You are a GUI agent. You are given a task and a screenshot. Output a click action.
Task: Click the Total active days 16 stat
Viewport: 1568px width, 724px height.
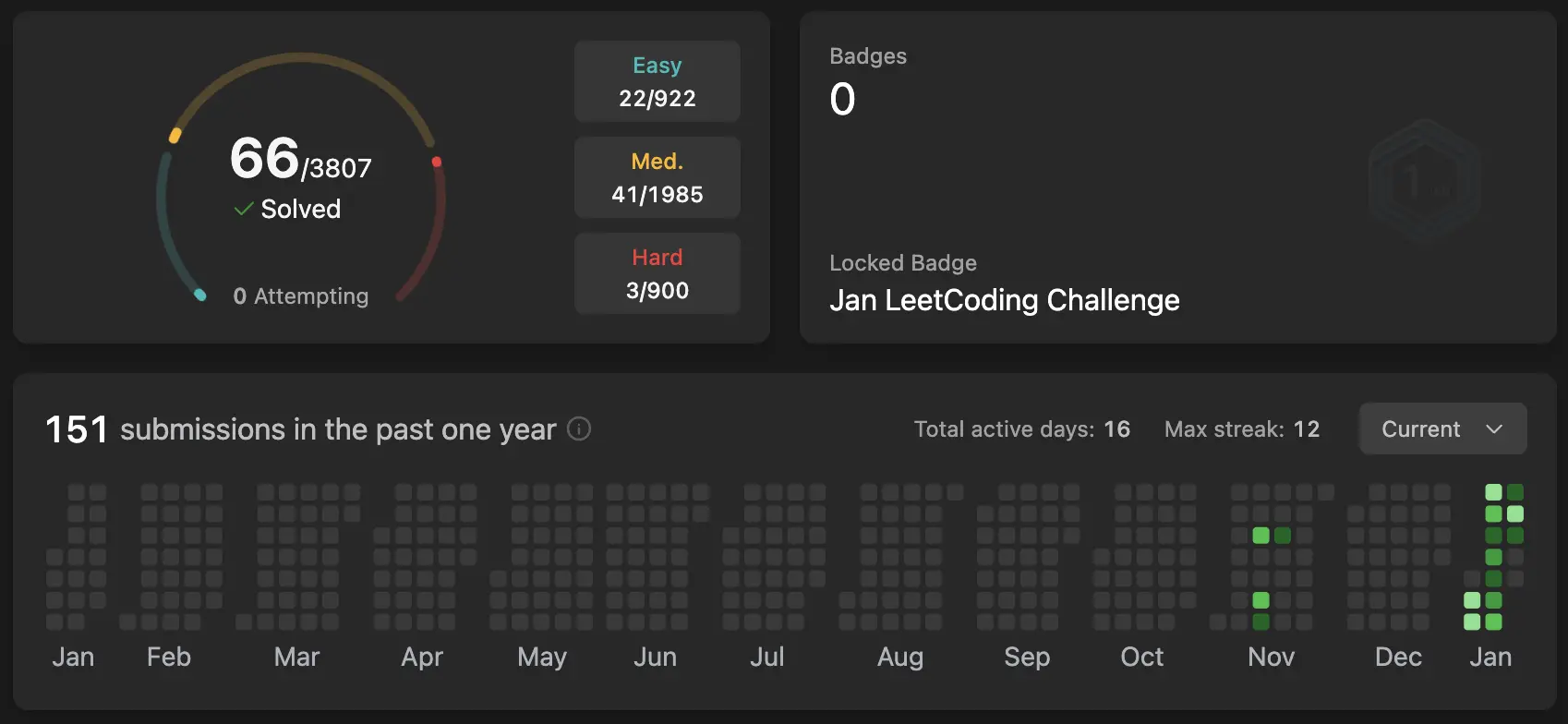(x=1022, y=429)
